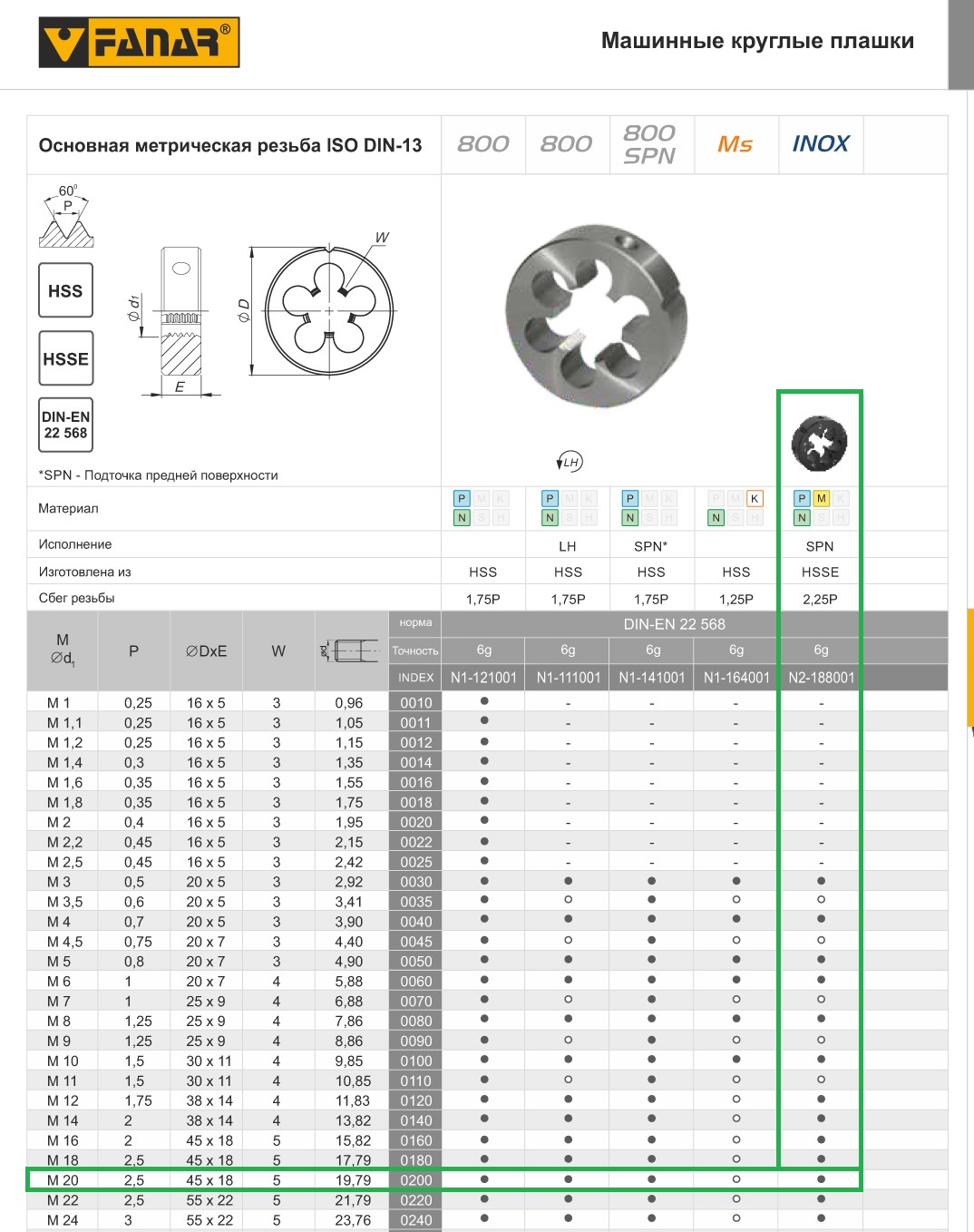Click the 60° thread profile diagram

click(x=66, y=216)
